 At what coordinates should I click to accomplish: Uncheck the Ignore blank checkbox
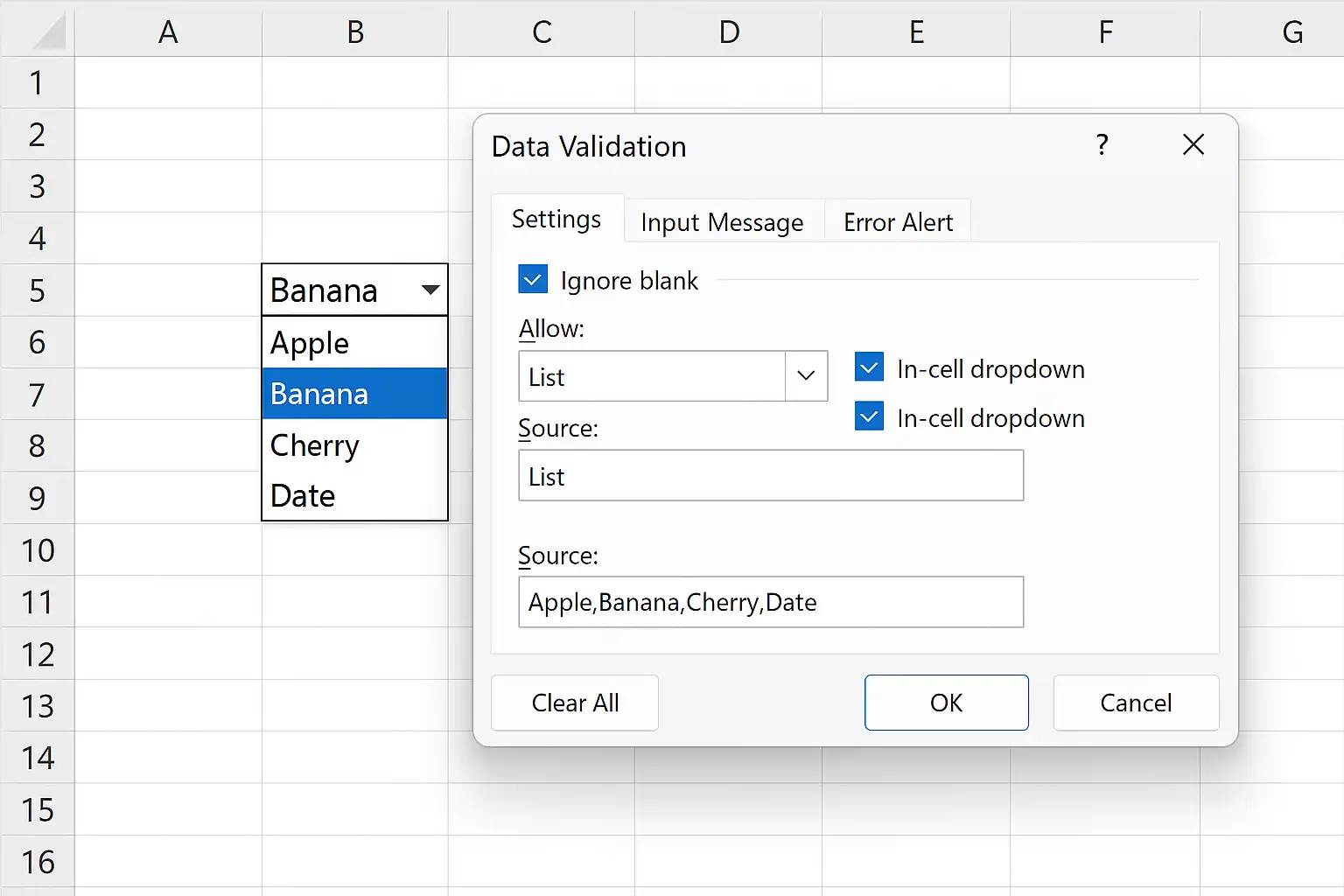click(533, 280)
